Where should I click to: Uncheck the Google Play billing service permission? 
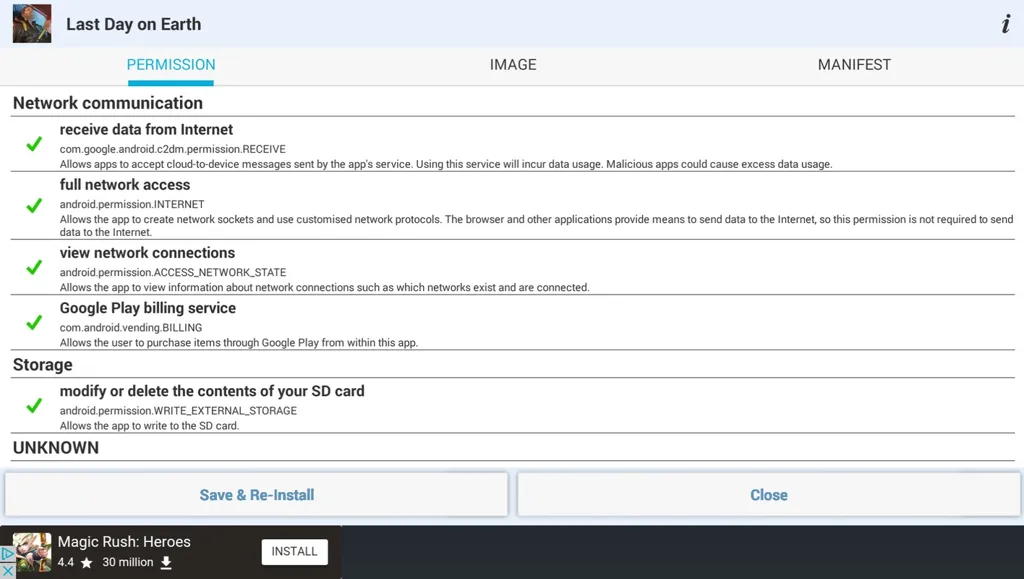tap(34, 322)
